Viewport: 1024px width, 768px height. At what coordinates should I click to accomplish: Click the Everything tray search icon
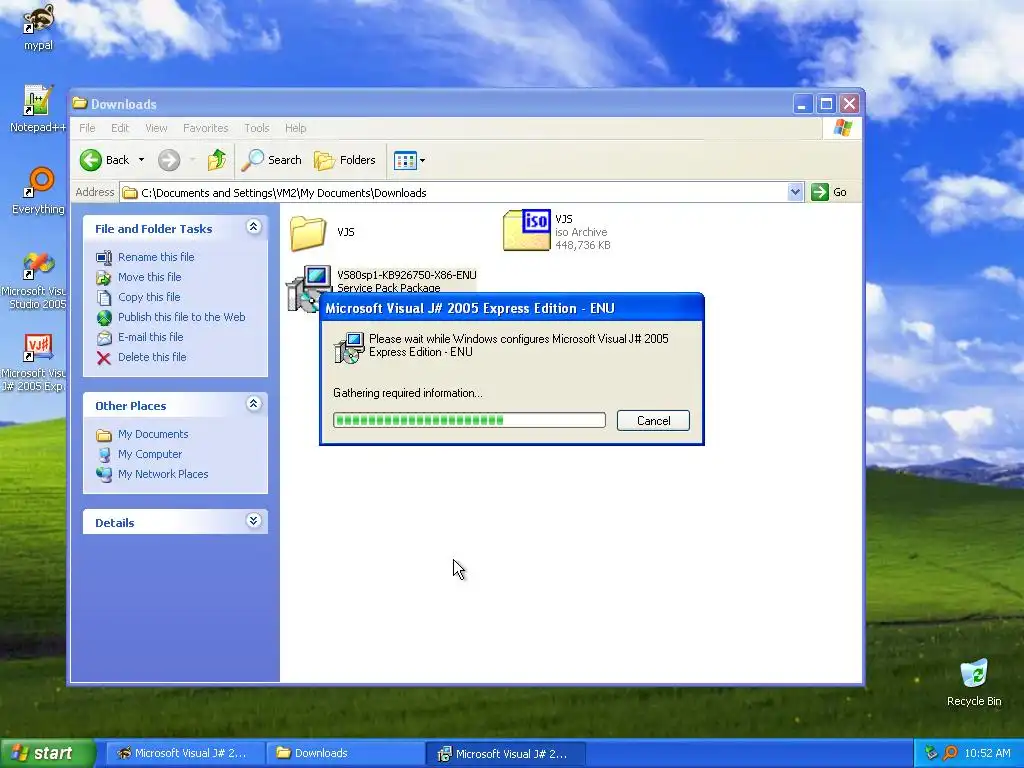coord(950,753)
